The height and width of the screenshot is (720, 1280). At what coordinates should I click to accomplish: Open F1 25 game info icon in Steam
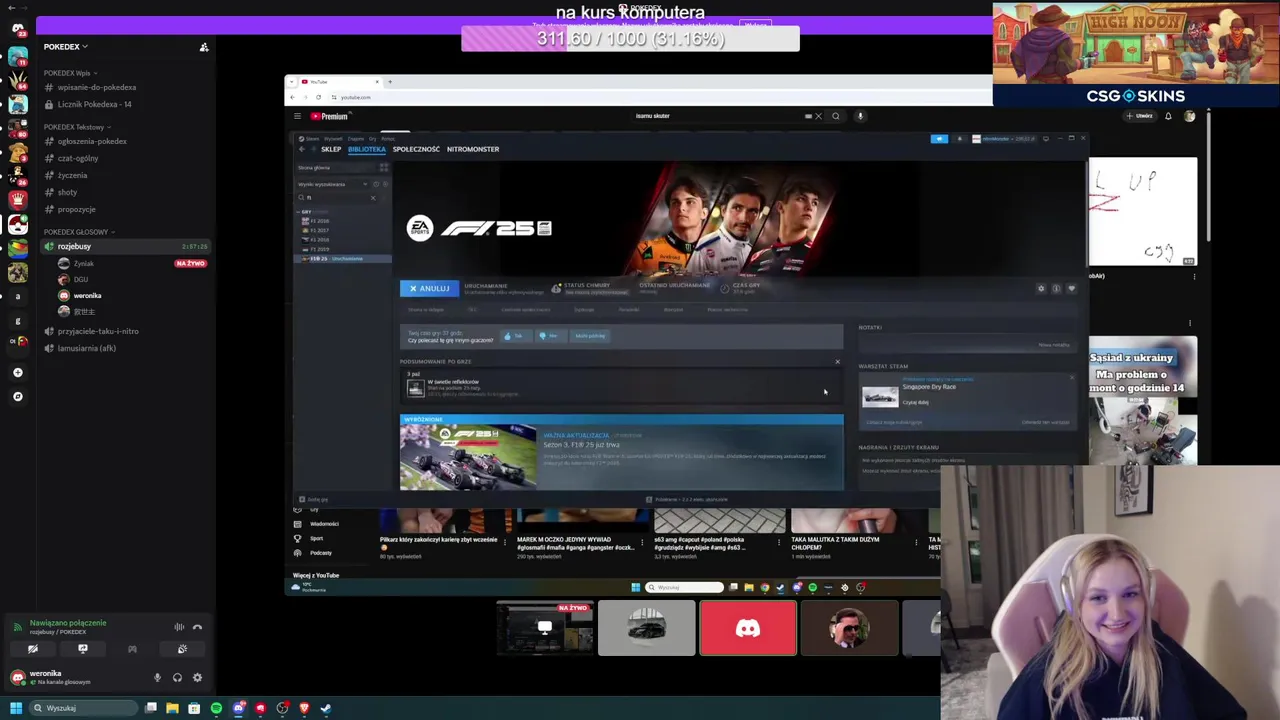pyautogui.click(x=1056, y=289)
